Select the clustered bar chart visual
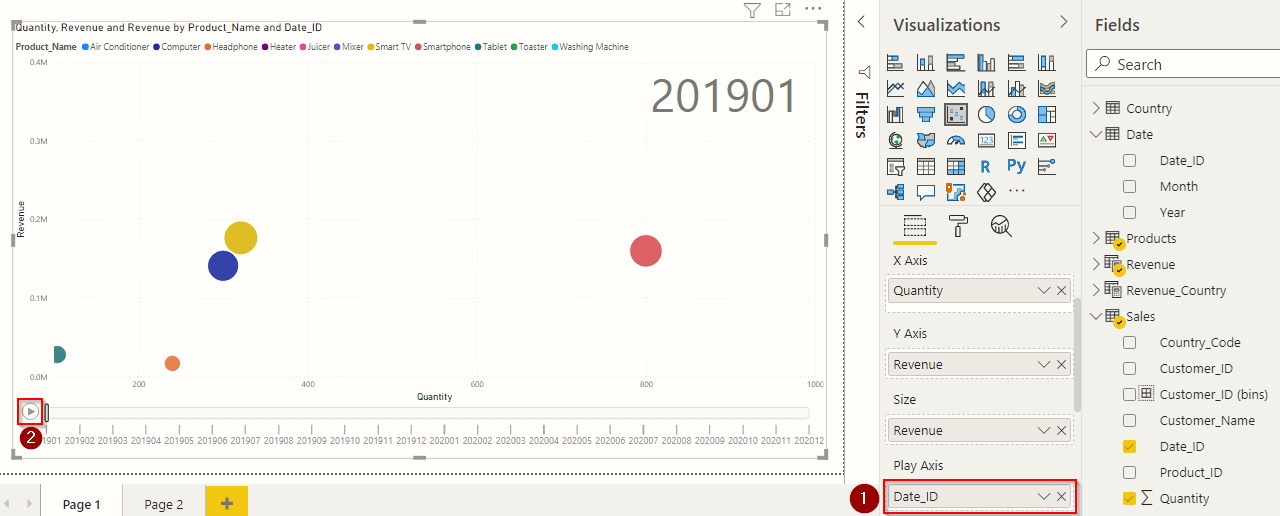Screen dimensions: 1280x516 (x=956, y=63)
